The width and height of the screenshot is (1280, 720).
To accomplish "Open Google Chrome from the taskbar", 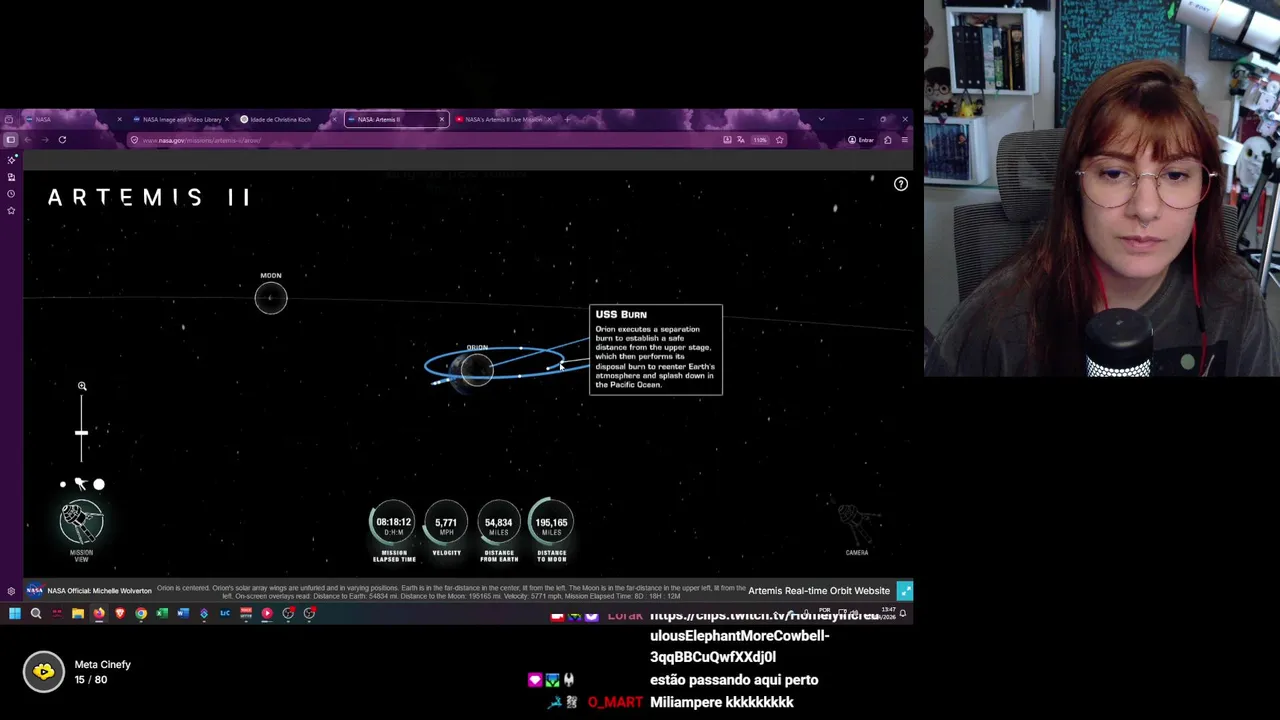I will click(x=141, y=613).
